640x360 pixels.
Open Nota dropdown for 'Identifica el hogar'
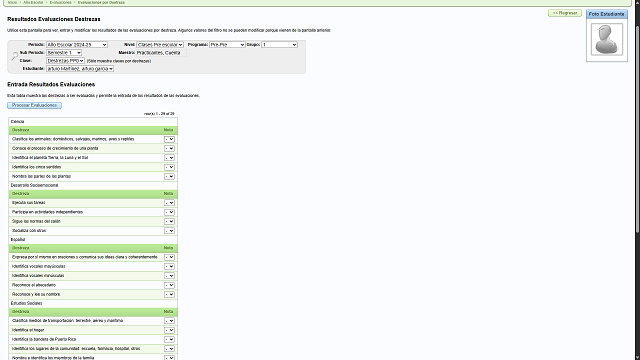pyautogui.click(x=169, y=330)
